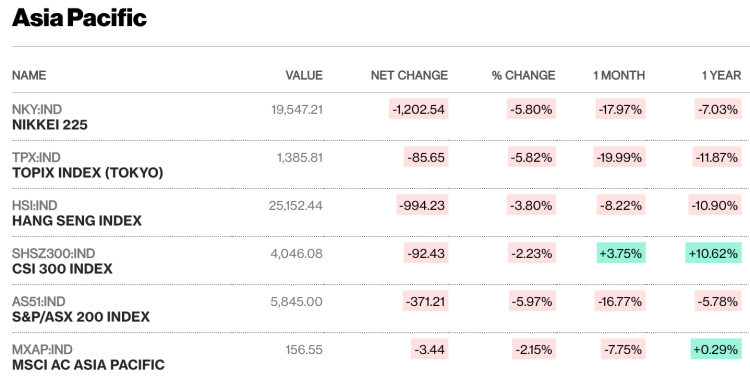
Task: Click the NKY:IND ticker symbol
Action: point(37,110)
